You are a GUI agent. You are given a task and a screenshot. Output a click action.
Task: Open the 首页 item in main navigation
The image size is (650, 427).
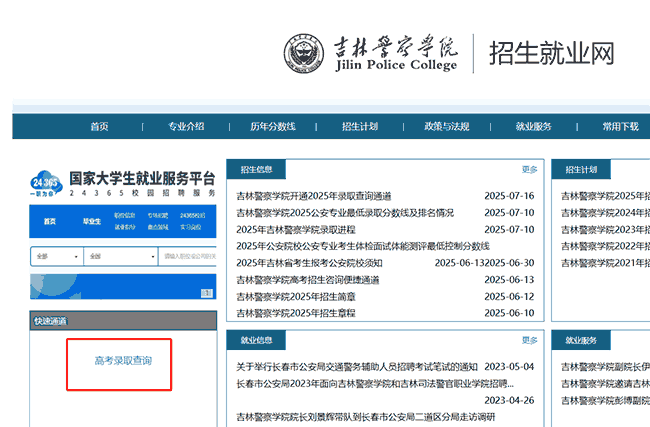(x=99, y=126)
